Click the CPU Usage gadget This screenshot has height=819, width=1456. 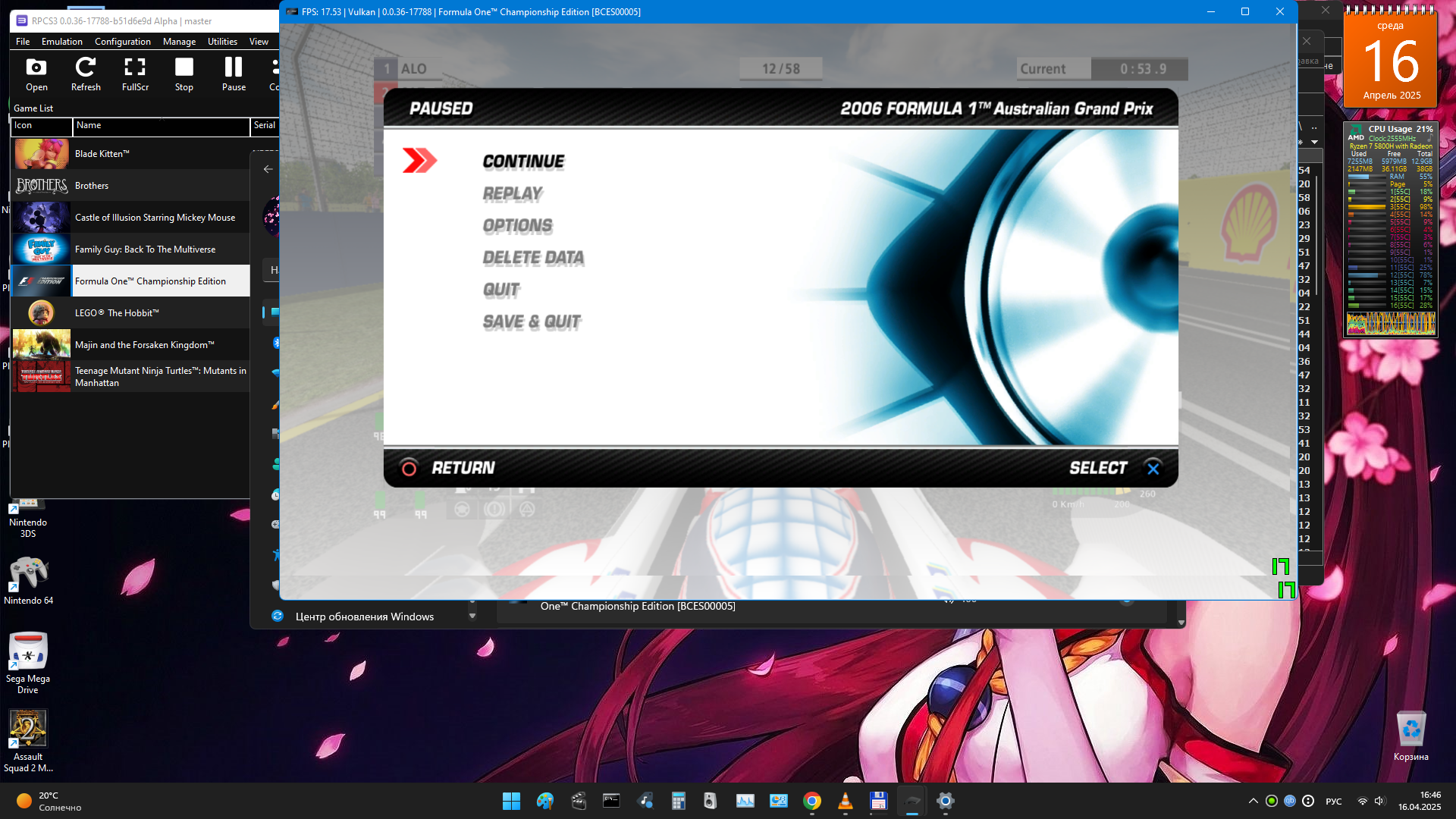coord(1391,230)
